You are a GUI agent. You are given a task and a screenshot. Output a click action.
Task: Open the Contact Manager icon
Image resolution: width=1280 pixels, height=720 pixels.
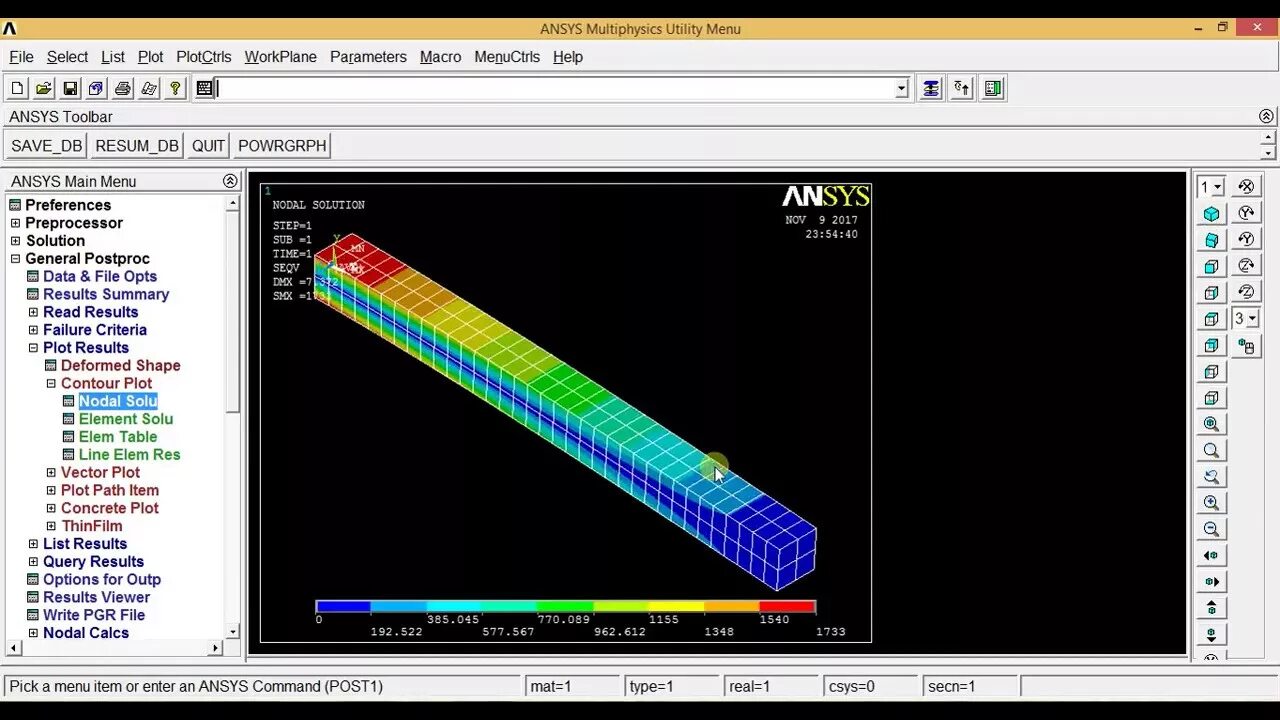click(992, 88)
